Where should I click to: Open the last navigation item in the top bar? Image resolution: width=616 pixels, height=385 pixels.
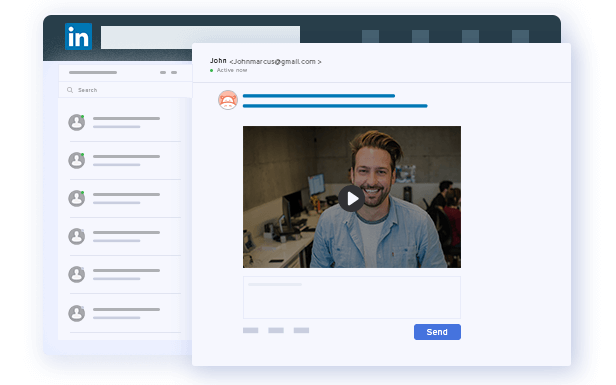pos(521,36)
